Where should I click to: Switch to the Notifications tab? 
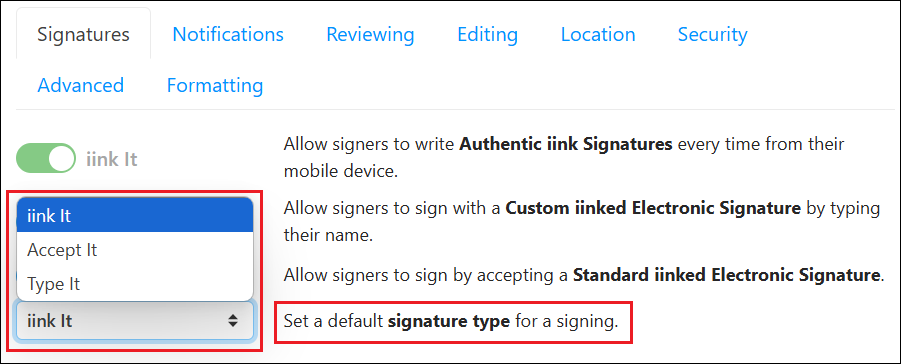click(x=228, y=35)
